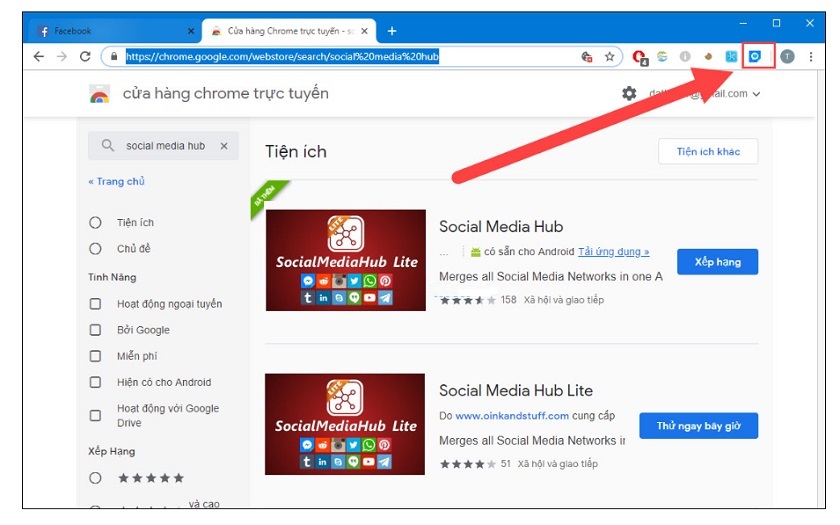Check Hoạt động ngoại tuyến filter
The width and height of the screenshot is (840, 525).
[95, 304]
